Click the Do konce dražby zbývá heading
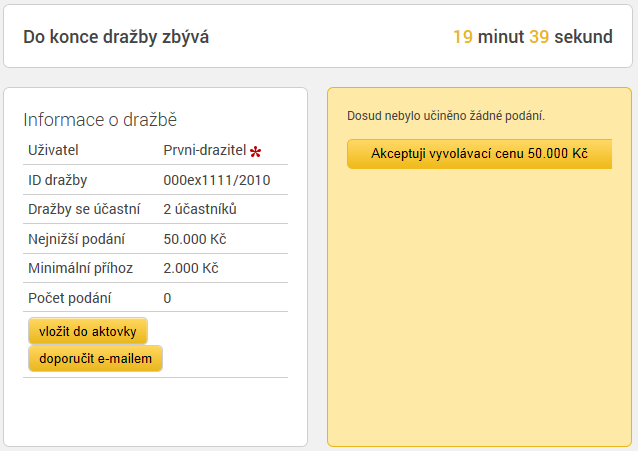Viewport: 638px width, 451px height. click(116, 37)
